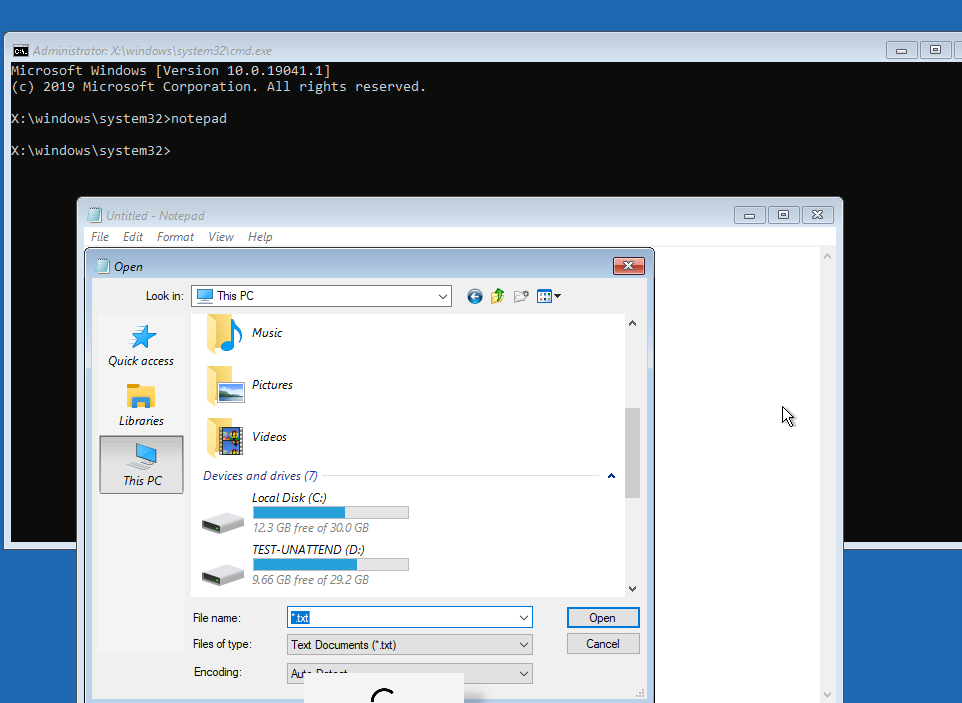The height and width of the screenshot is (703, 962).
Task: Open the View Menu icon dropdown
Action: pos(548,296)
